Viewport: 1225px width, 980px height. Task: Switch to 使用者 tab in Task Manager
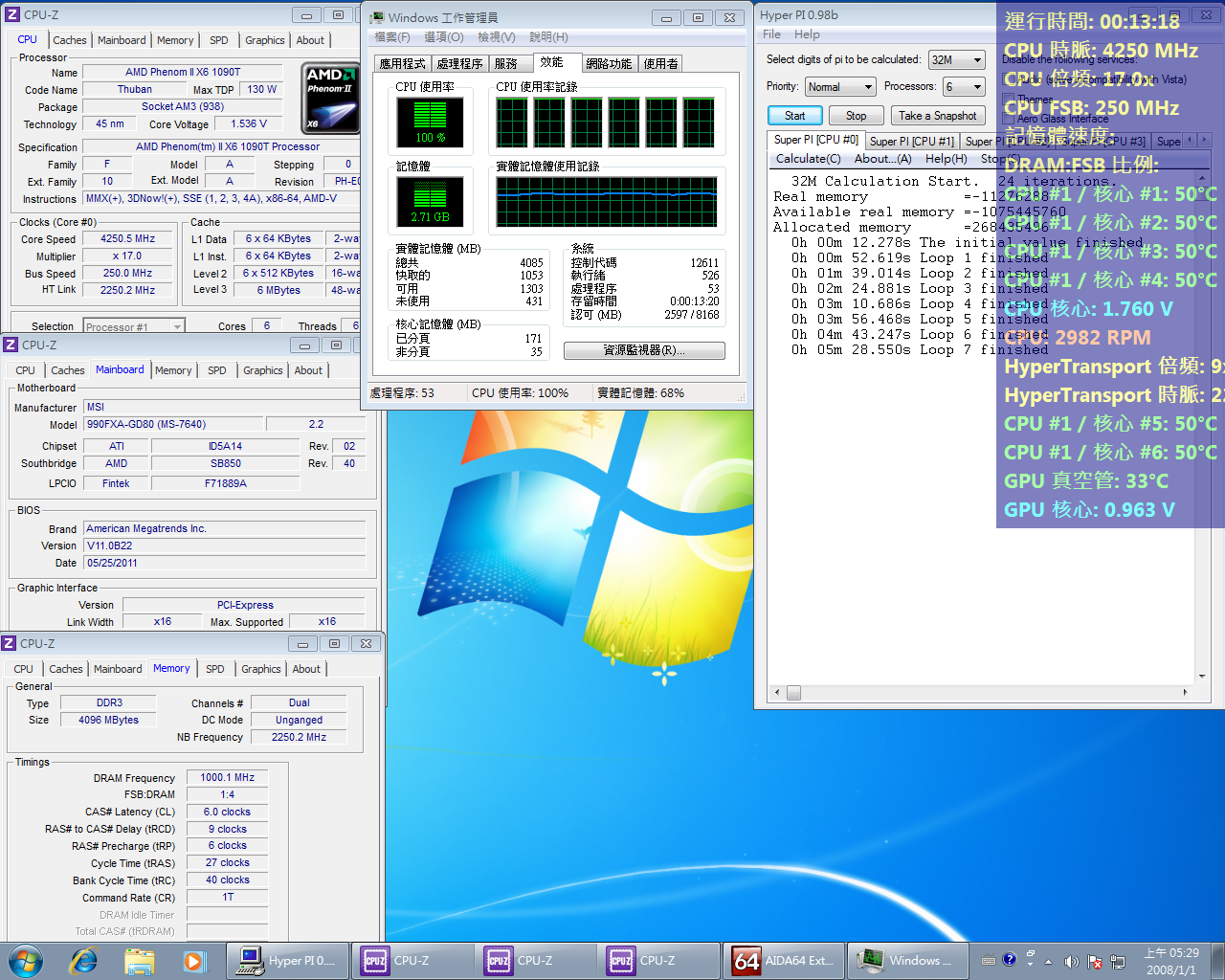coord(660,64)
